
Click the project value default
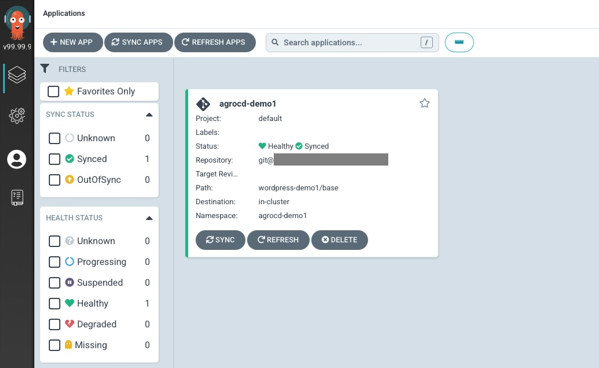pos(270,118)
